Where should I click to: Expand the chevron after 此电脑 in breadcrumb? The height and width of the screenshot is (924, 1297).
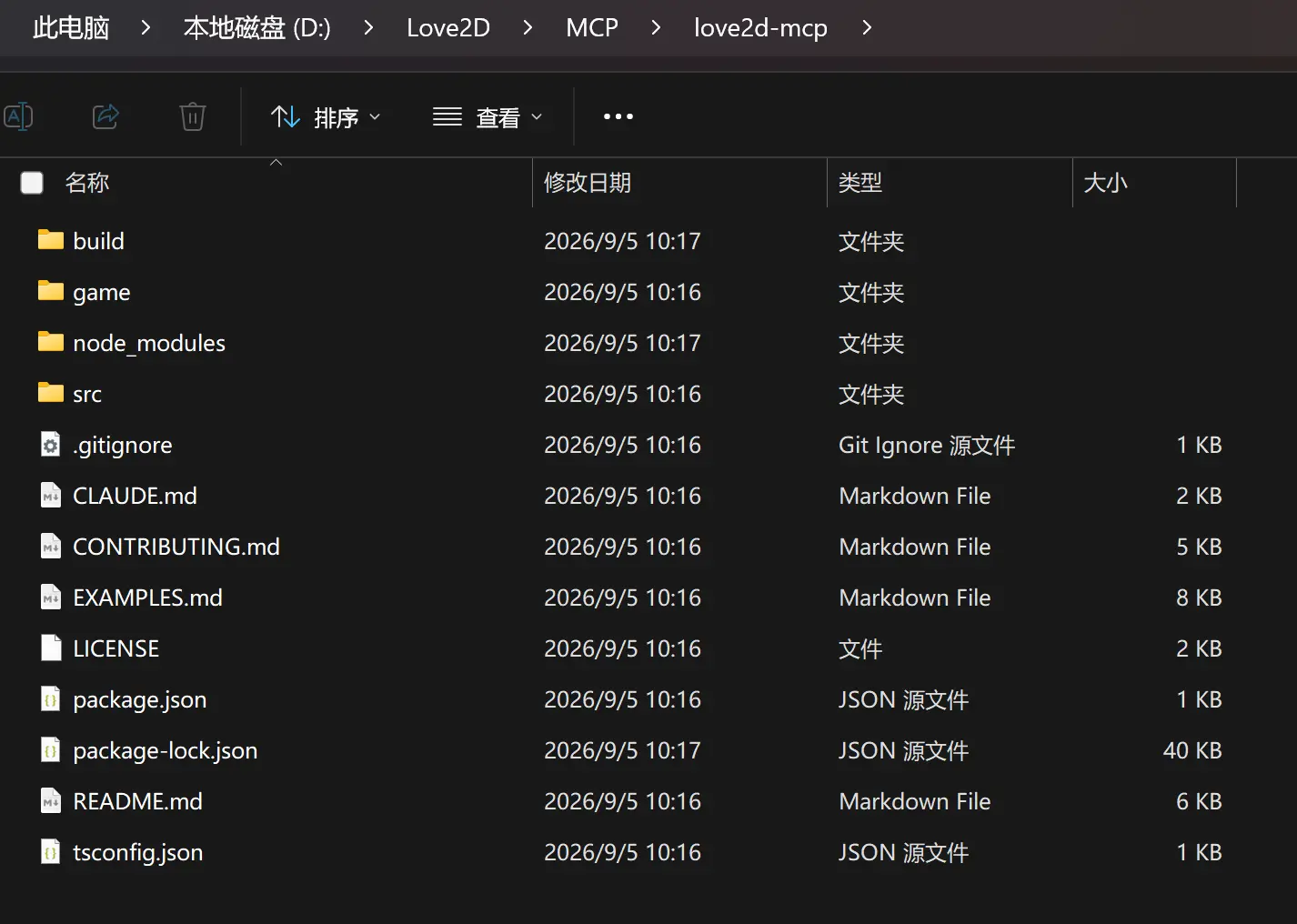coord(146,28)
